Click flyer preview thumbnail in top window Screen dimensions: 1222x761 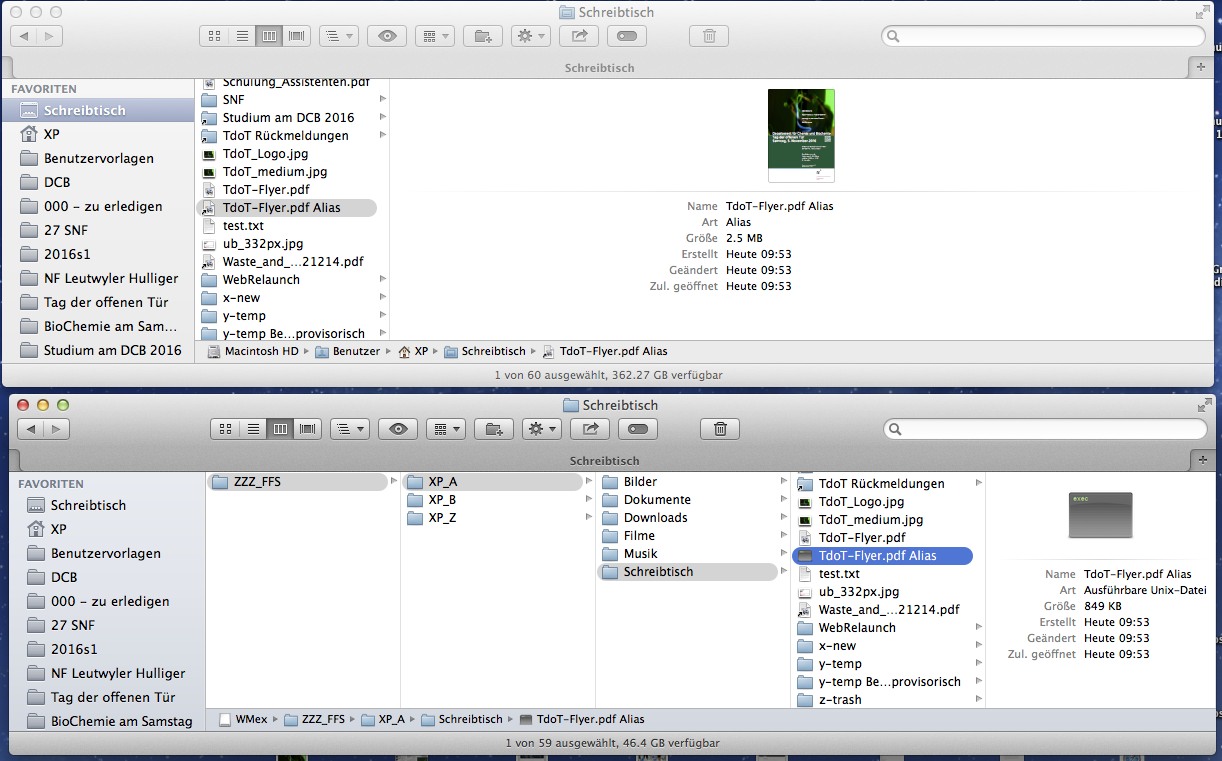point(801,136)
